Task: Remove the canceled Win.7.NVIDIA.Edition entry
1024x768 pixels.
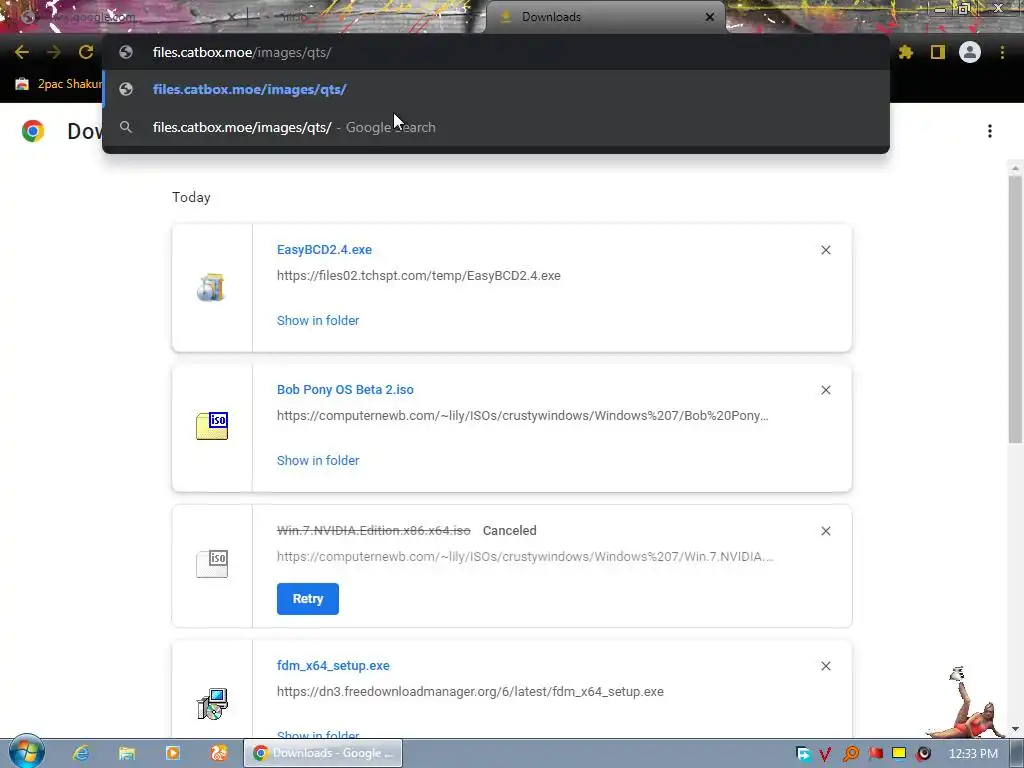Action: [x=825, y=531]
